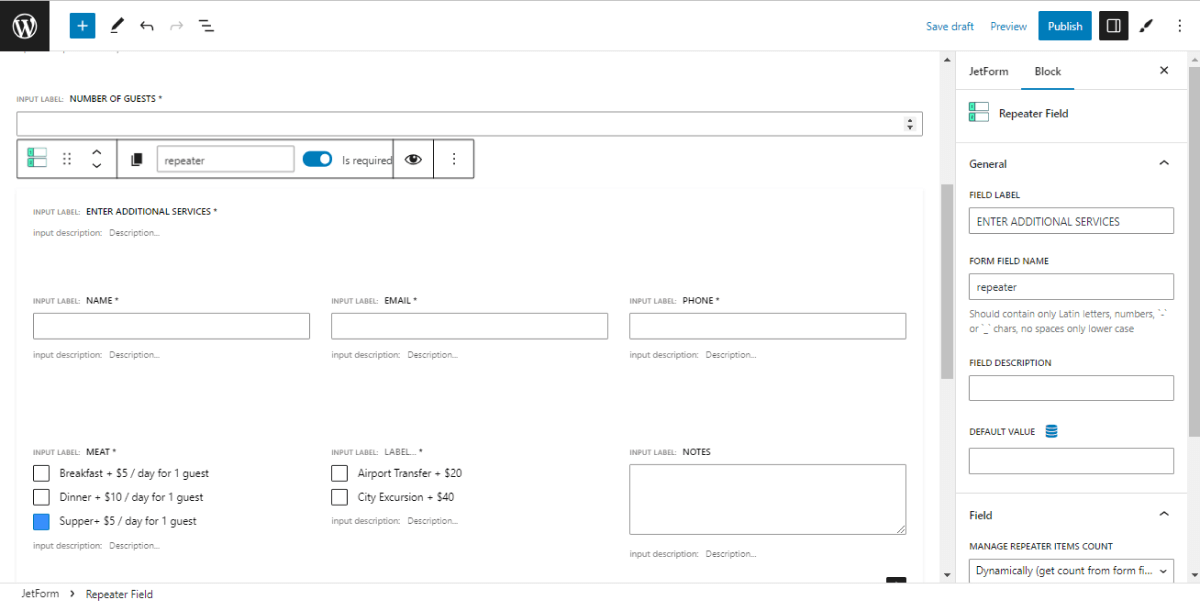Toggle the Is required switch off
This screenshot has height=602, width=1200.
tap(317, 158)
